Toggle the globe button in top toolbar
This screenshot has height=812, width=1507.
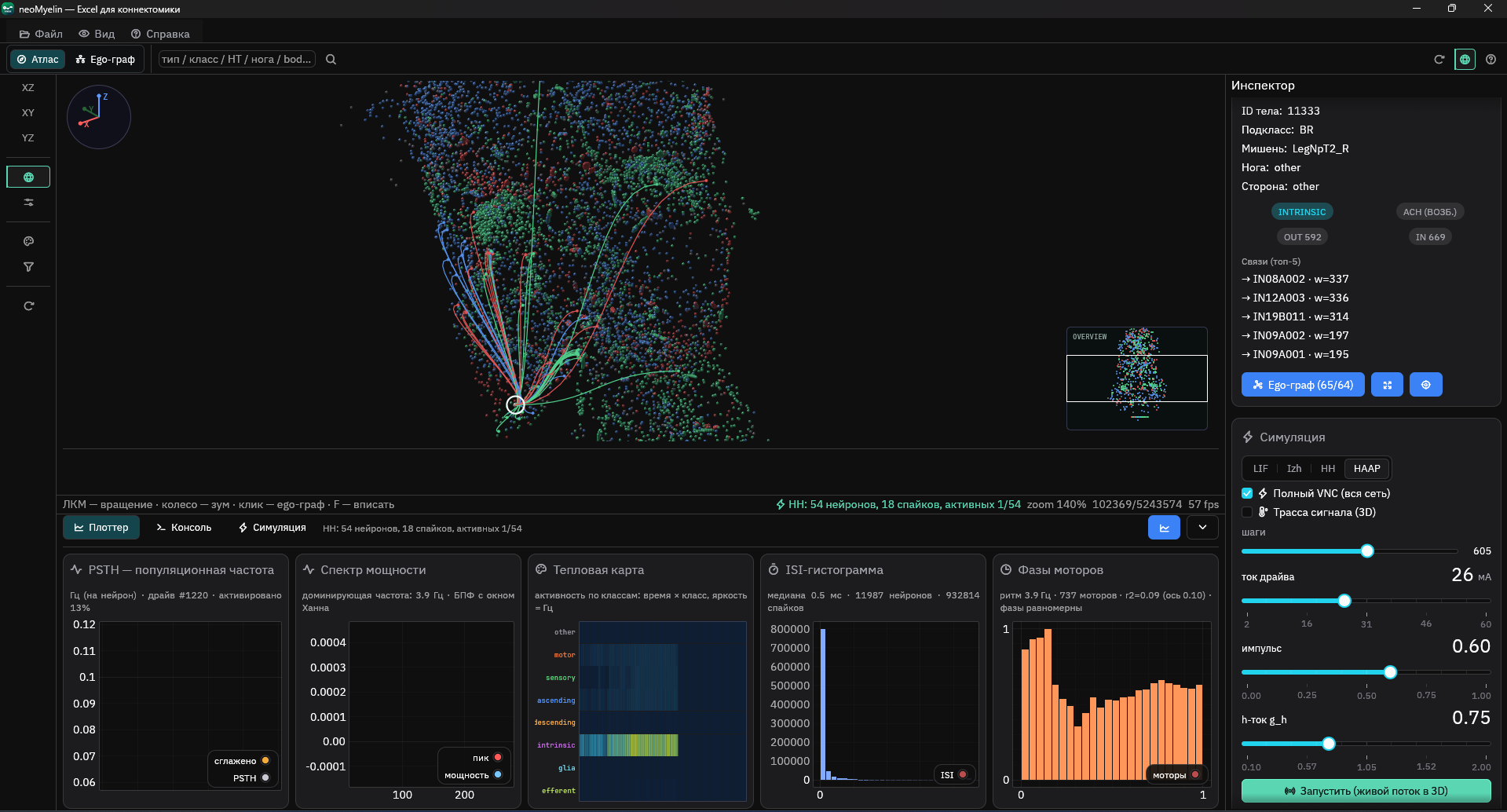coord(1465,59)
